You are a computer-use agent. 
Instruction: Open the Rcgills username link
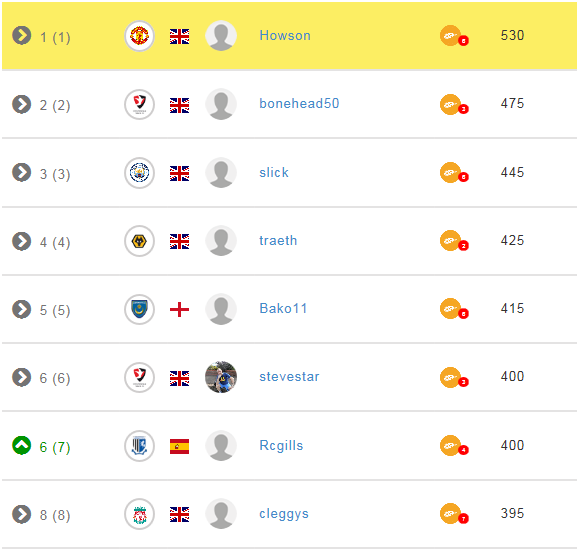(x=281, y=445)
